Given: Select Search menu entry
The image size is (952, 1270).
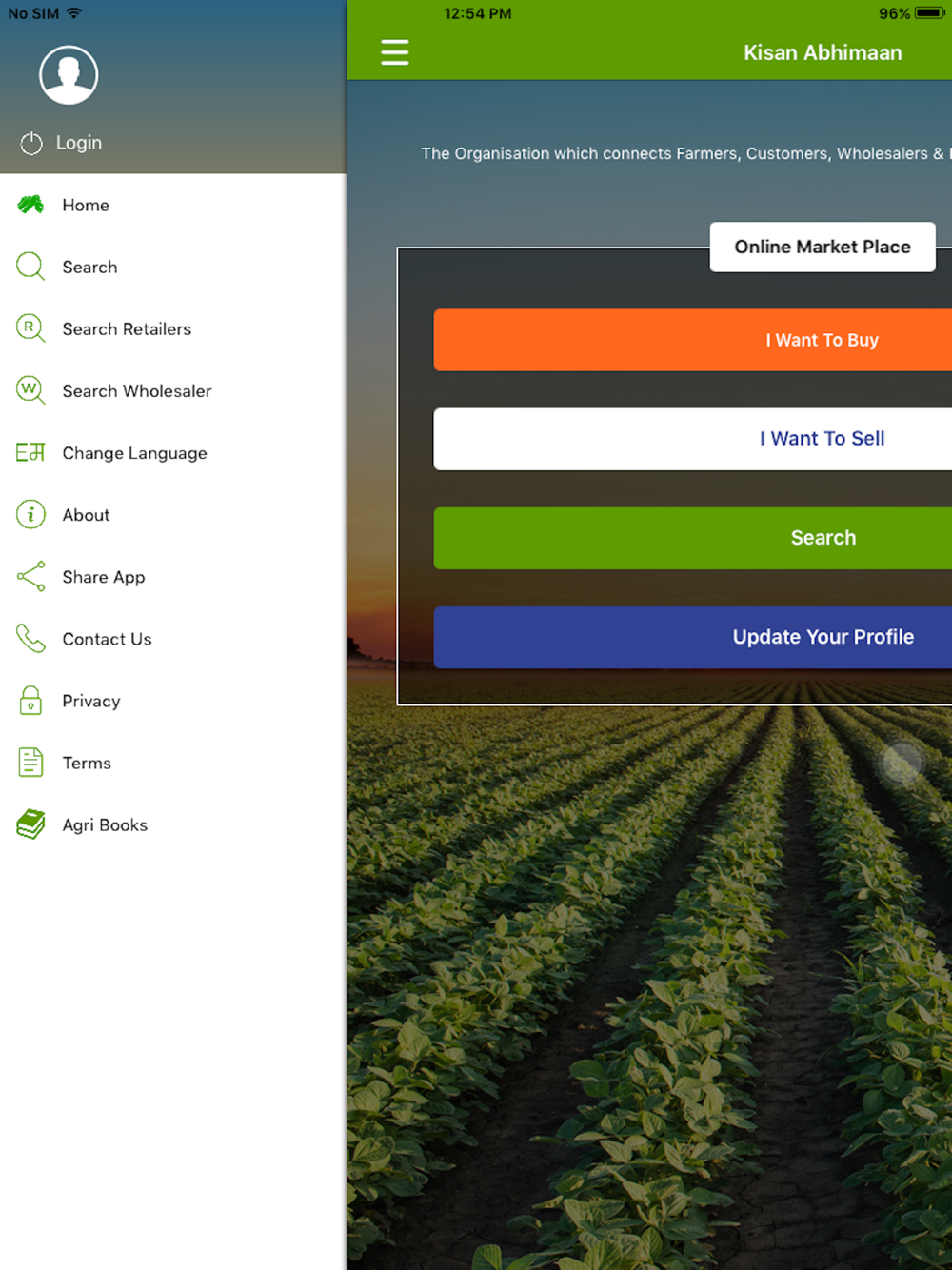Looking at the screenshot, I should tap(173, 267).
